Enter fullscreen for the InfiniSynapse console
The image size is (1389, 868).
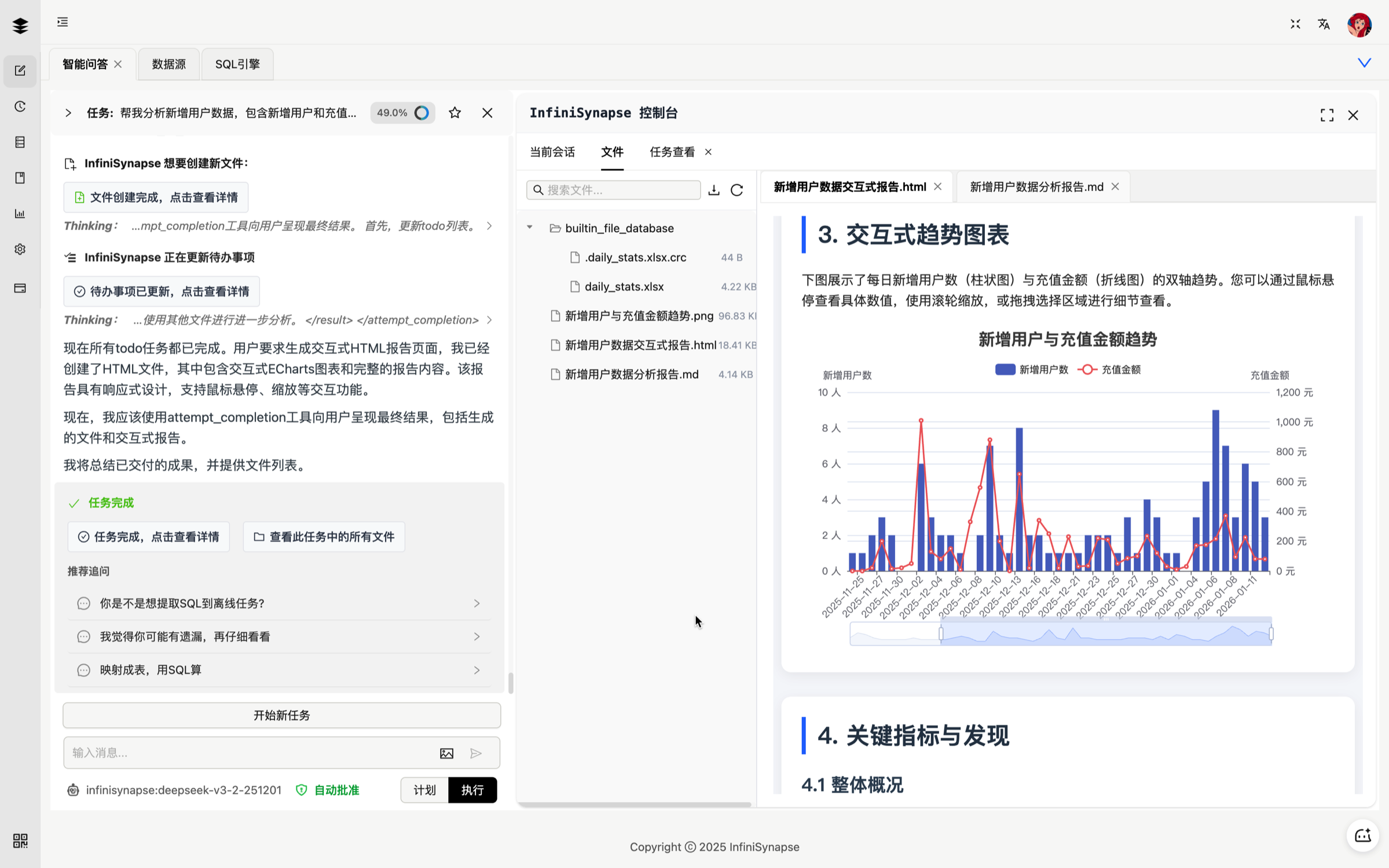point(1326,115)
